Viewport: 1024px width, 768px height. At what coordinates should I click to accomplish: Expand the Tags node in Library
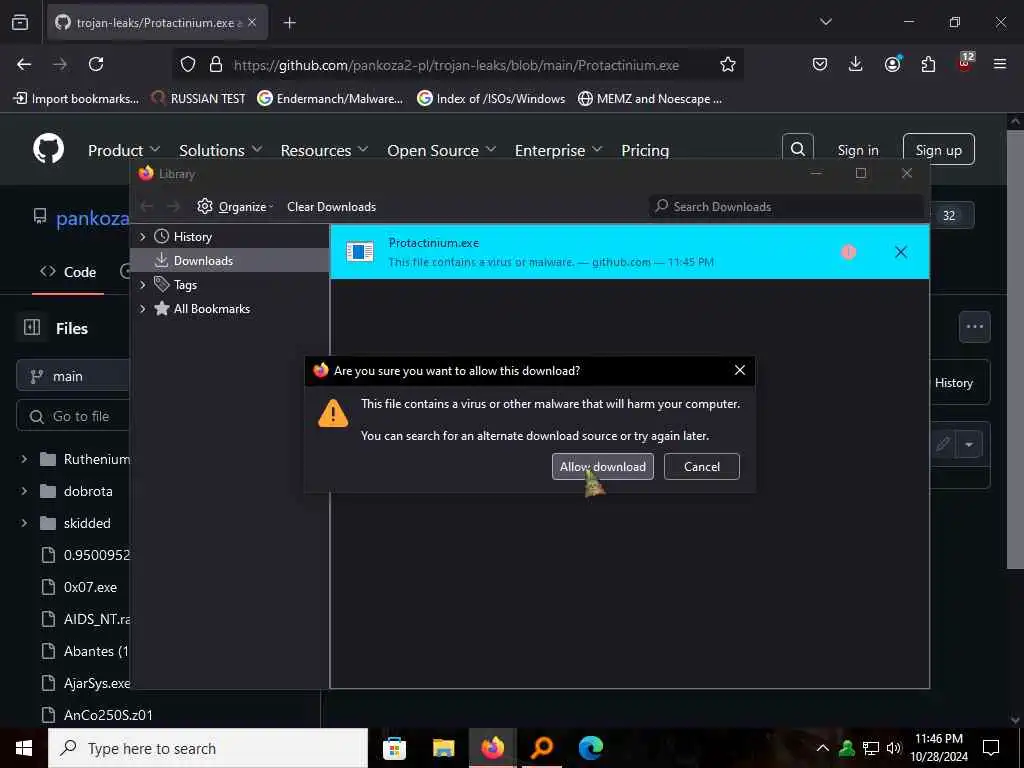pyautogui.click(x=142, y=285)
